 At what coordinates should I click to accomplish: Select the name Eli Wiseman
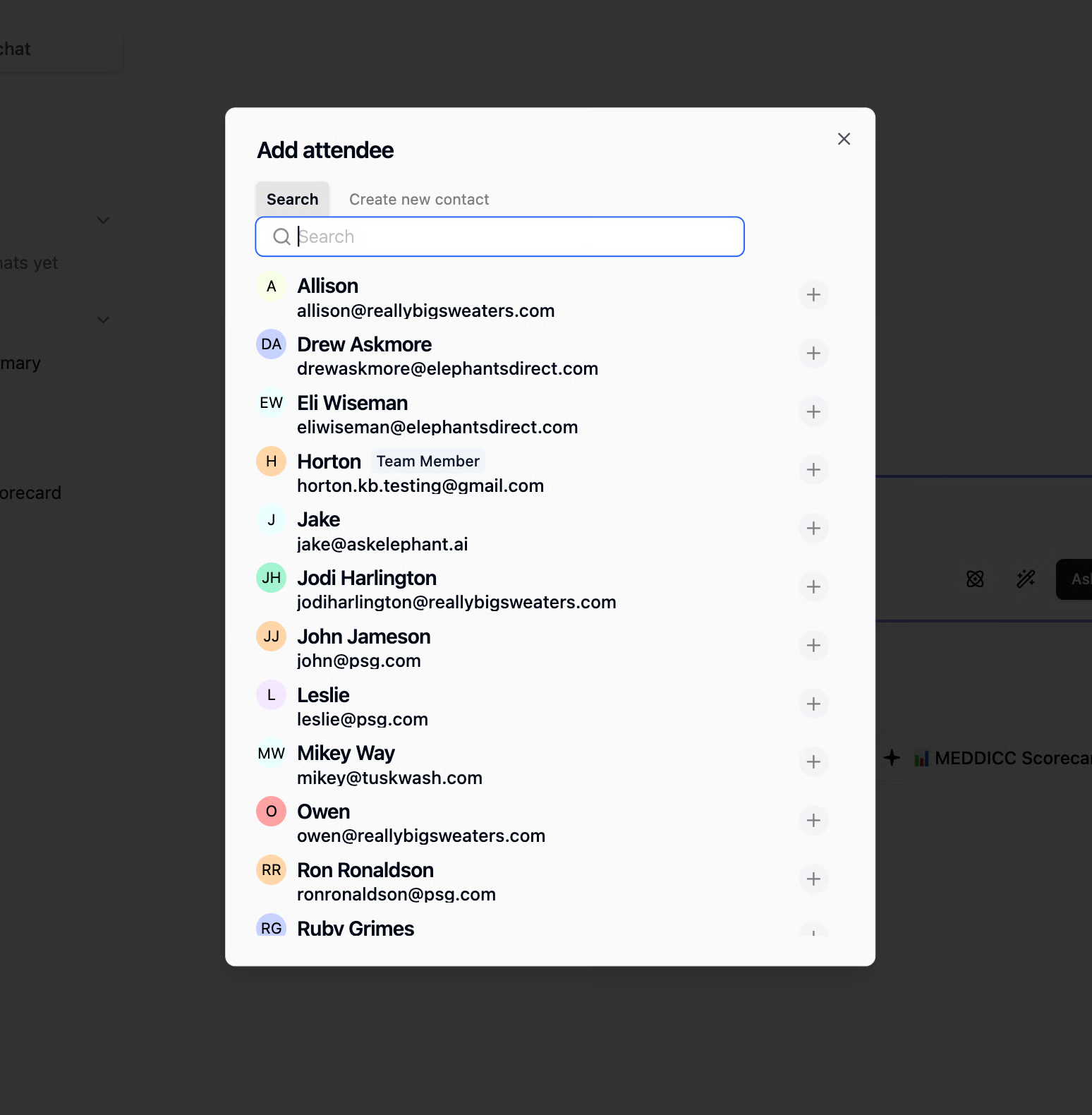tap(352, 403)
